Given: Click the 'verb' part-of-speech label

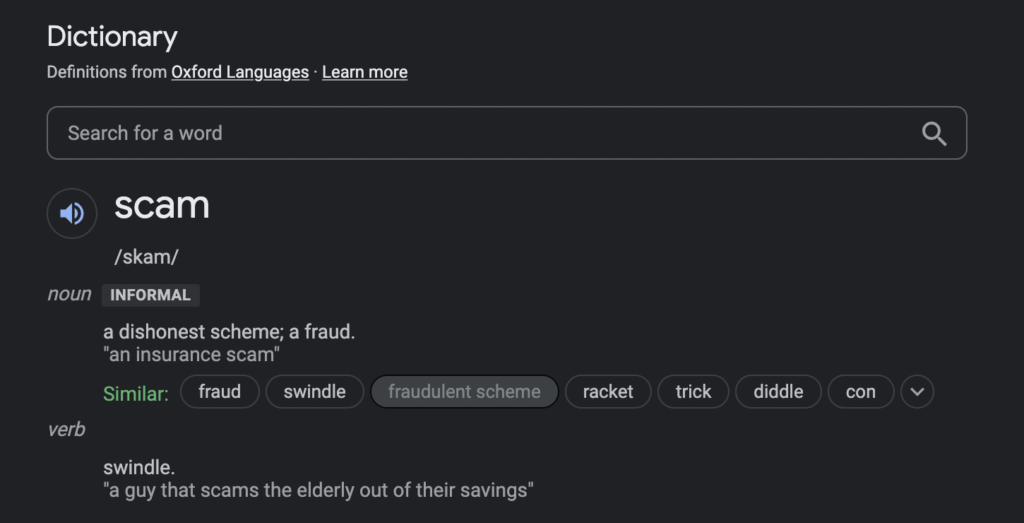Looking at the screenshot, I should [66, 430].
